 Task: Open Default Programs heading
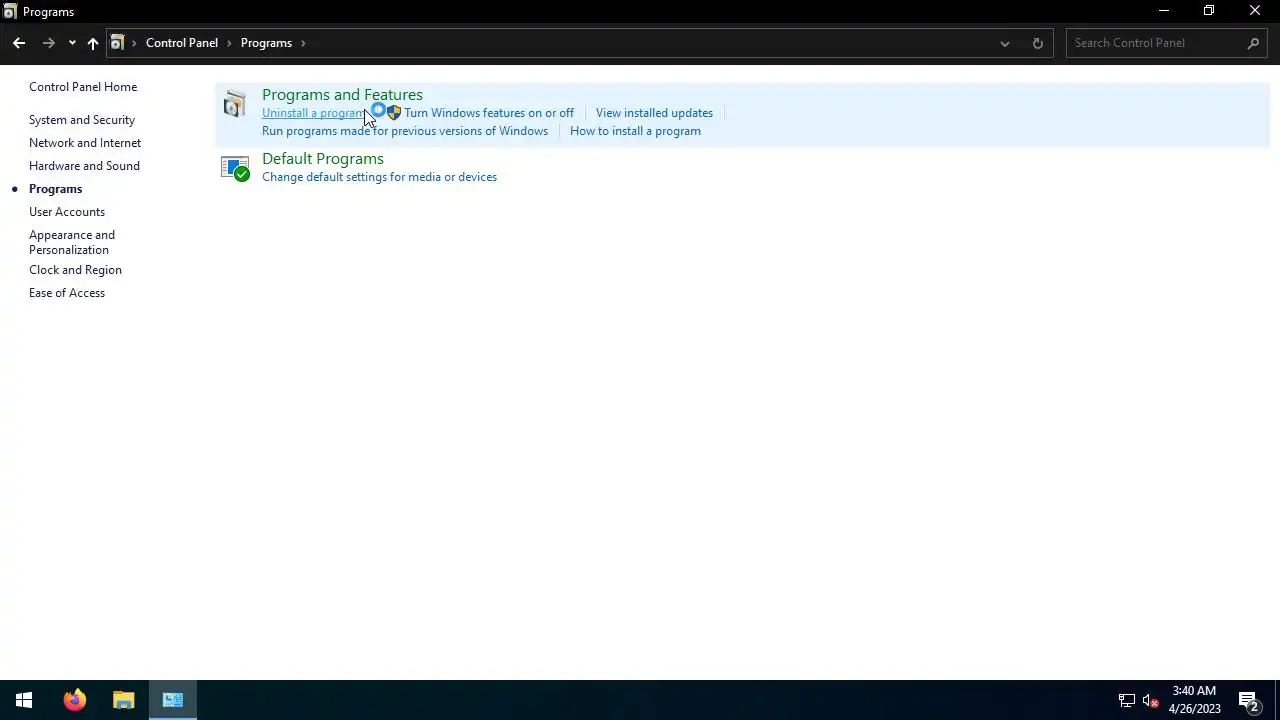[323, 159]
